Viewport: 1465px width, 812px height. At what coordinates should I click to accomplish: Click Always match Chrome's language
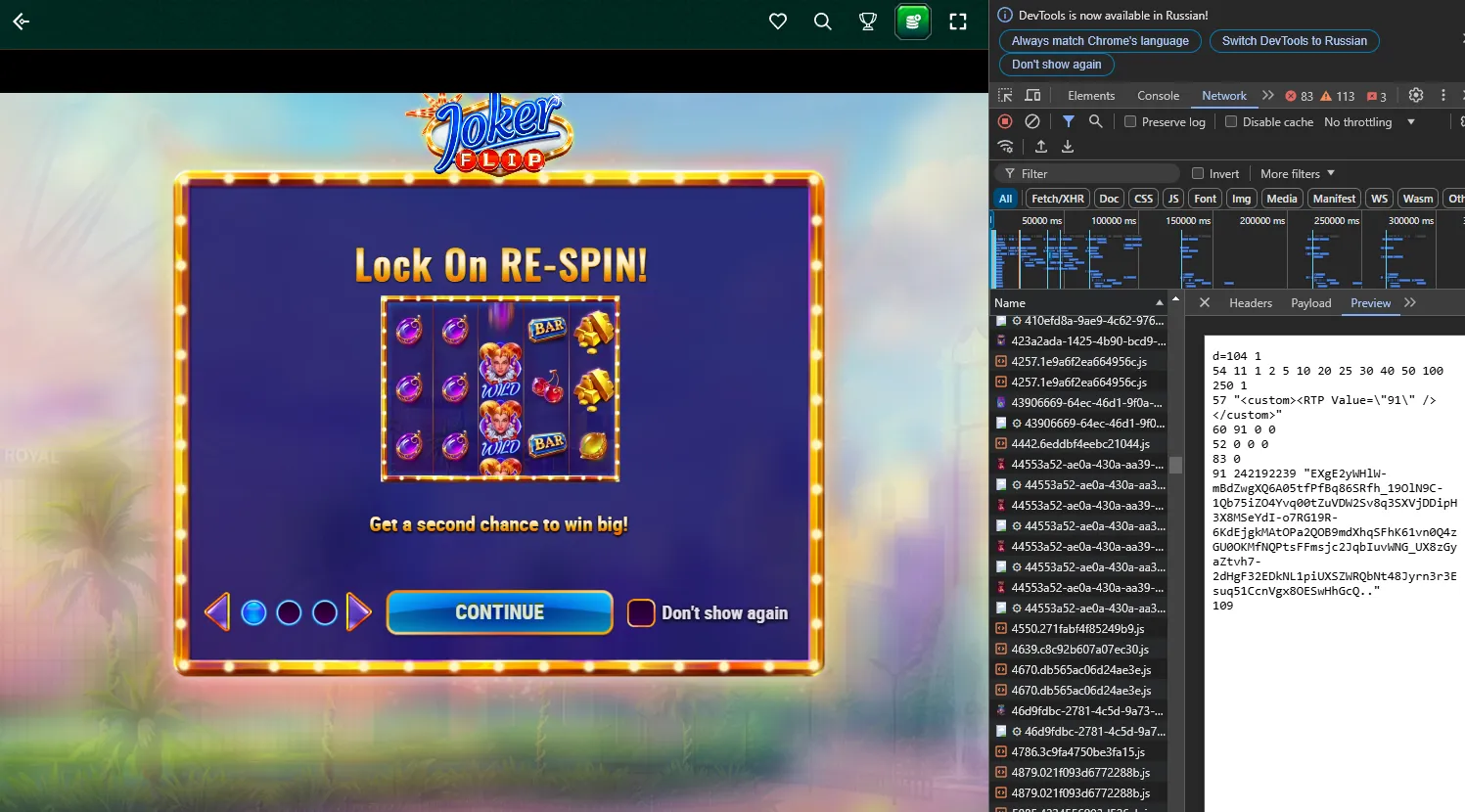coord(1100,40)
